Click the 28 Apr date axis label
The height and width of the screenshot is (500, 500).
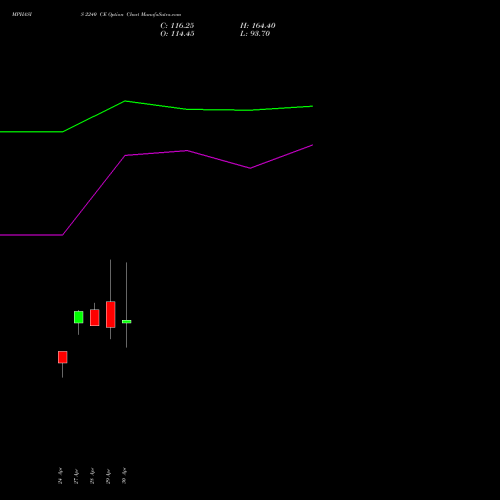(92, 476)
